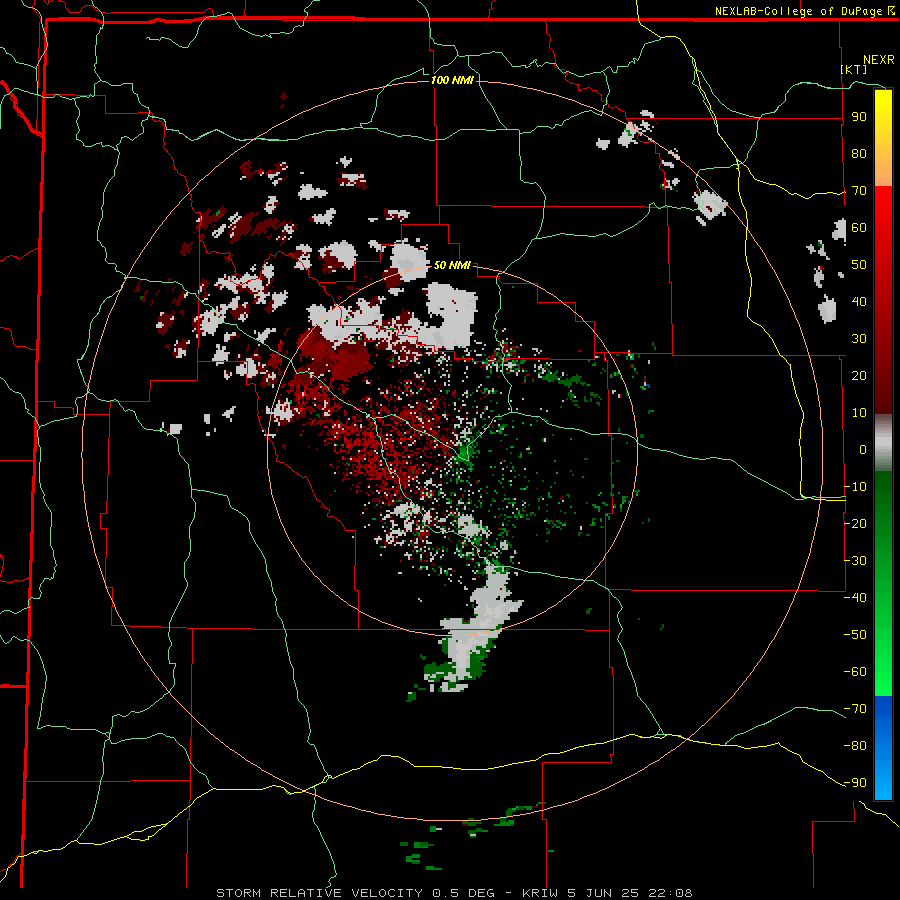Select the dark green segment near -20
Viewport: 900px width, 900px height.
coord(883,523)
